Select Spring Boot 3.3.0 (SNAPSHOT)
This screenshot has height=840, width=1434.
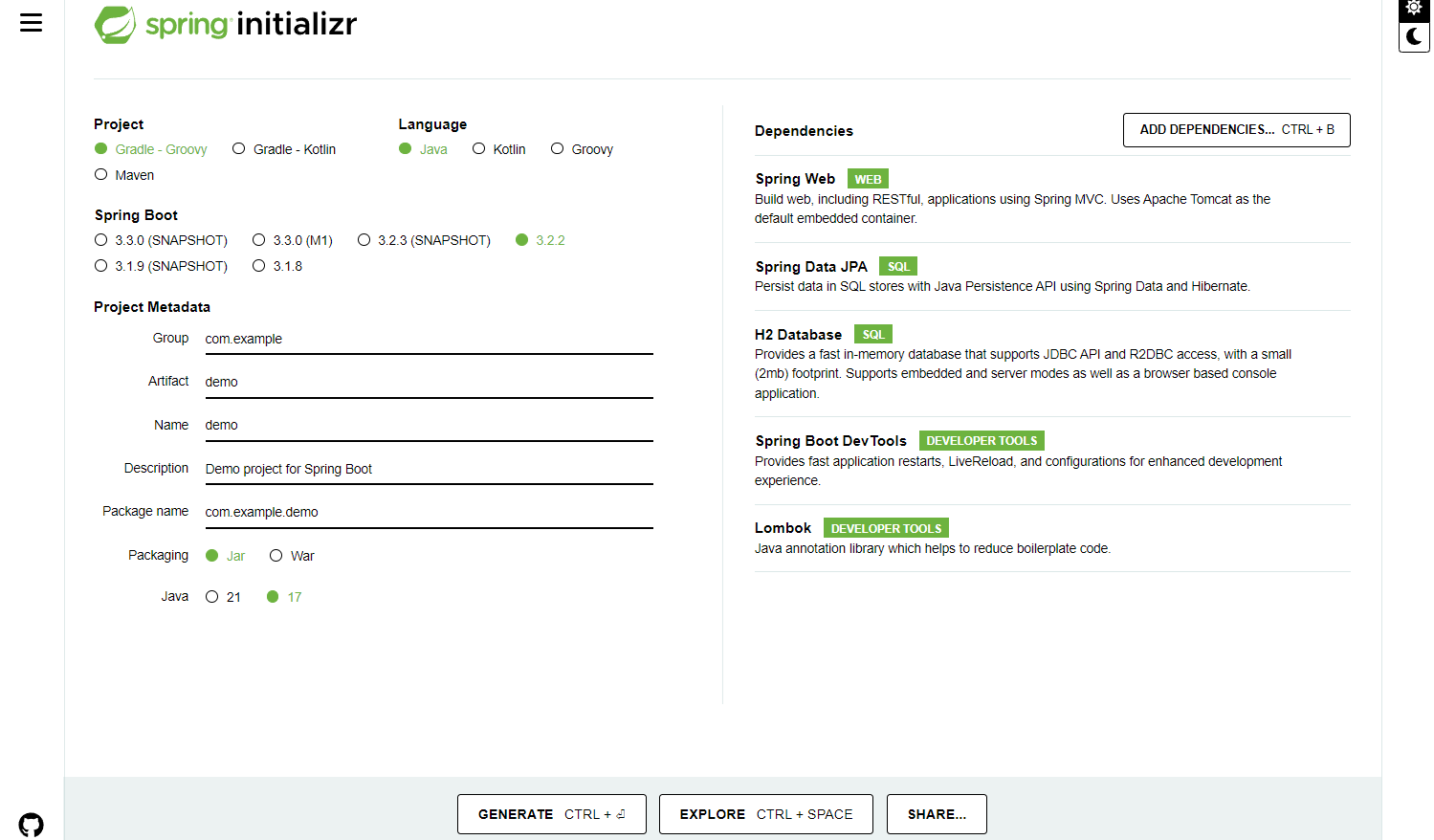click(161, 240)
